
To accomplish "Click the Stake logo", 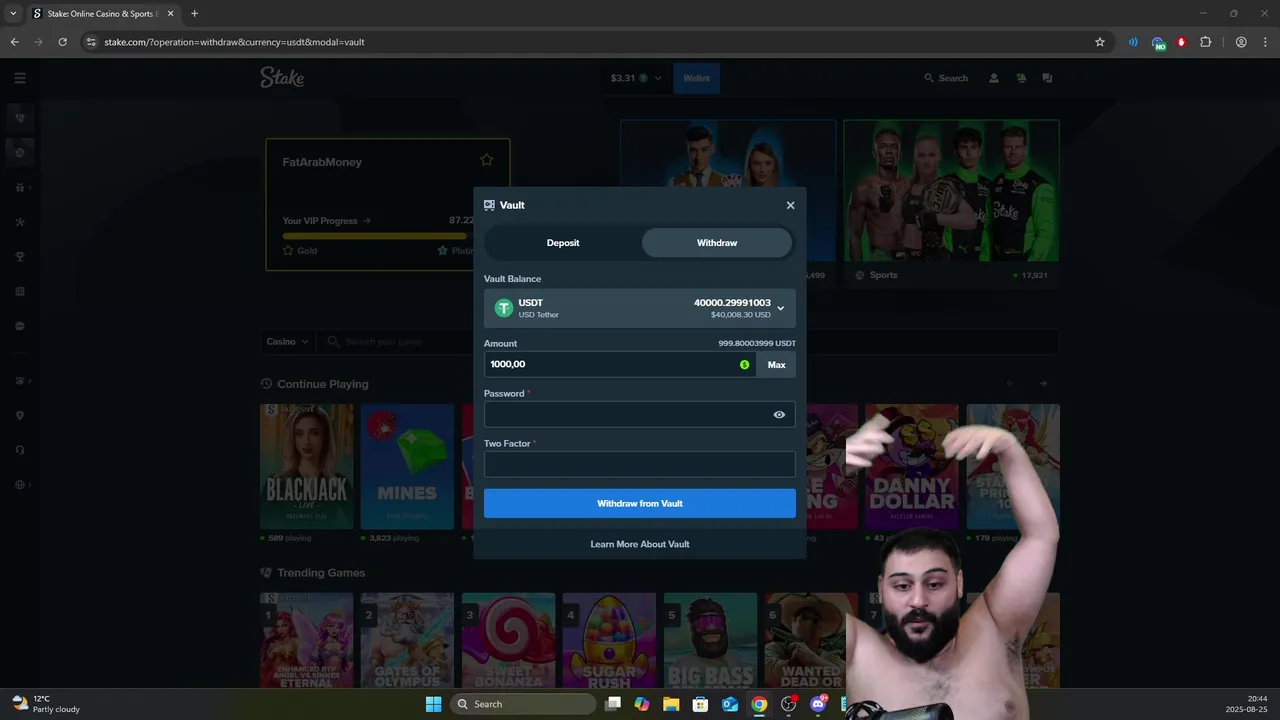I will pos(282,77).
